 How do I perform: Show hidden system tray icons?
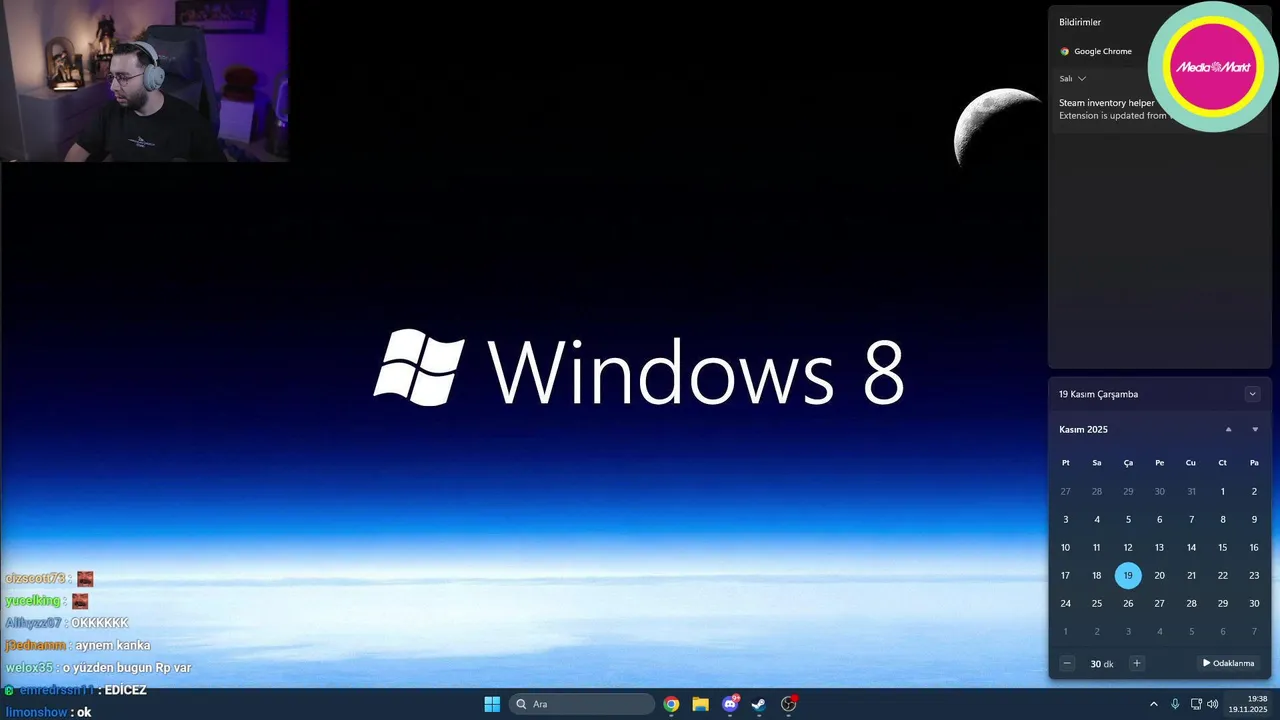tap(1153, 704)
